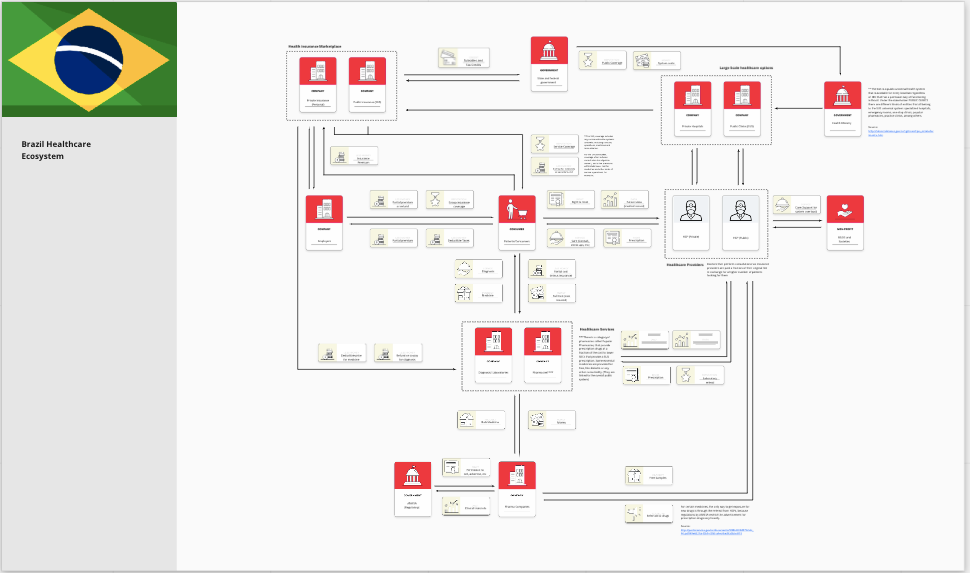Click the Brazil flag thumbnail image

[89, 59]
